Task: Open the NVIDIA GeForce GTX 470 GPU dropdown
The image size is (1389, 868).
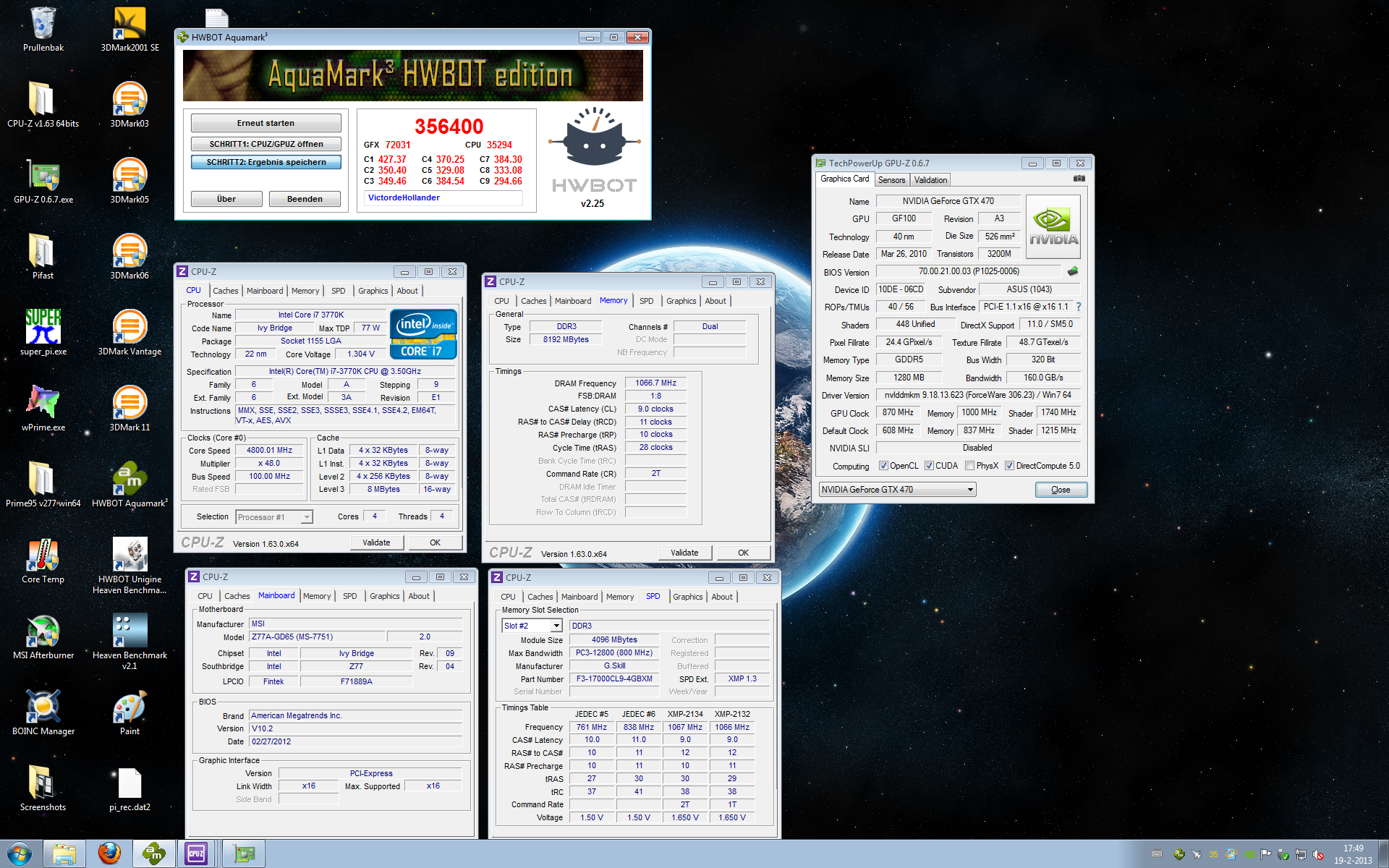Action: click(x=897, y=490)
